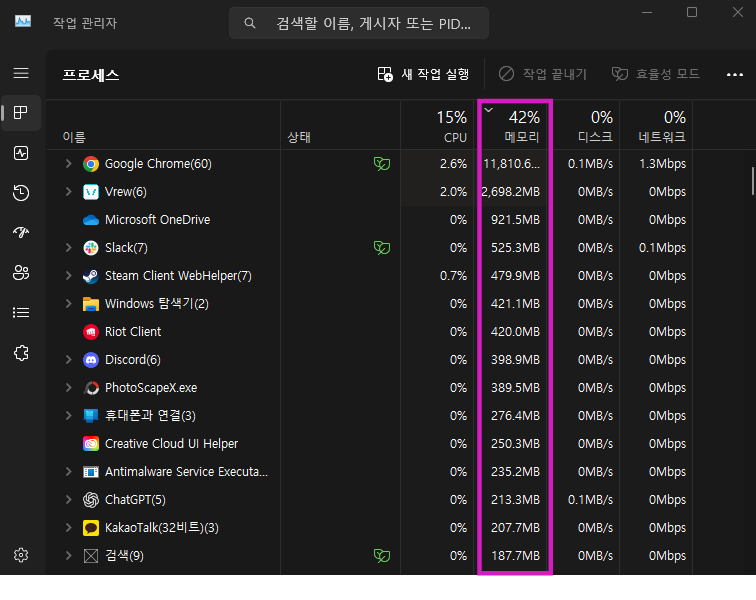Click the 검색 process icon
Screen dimensions: 756x600
point(91,556)
